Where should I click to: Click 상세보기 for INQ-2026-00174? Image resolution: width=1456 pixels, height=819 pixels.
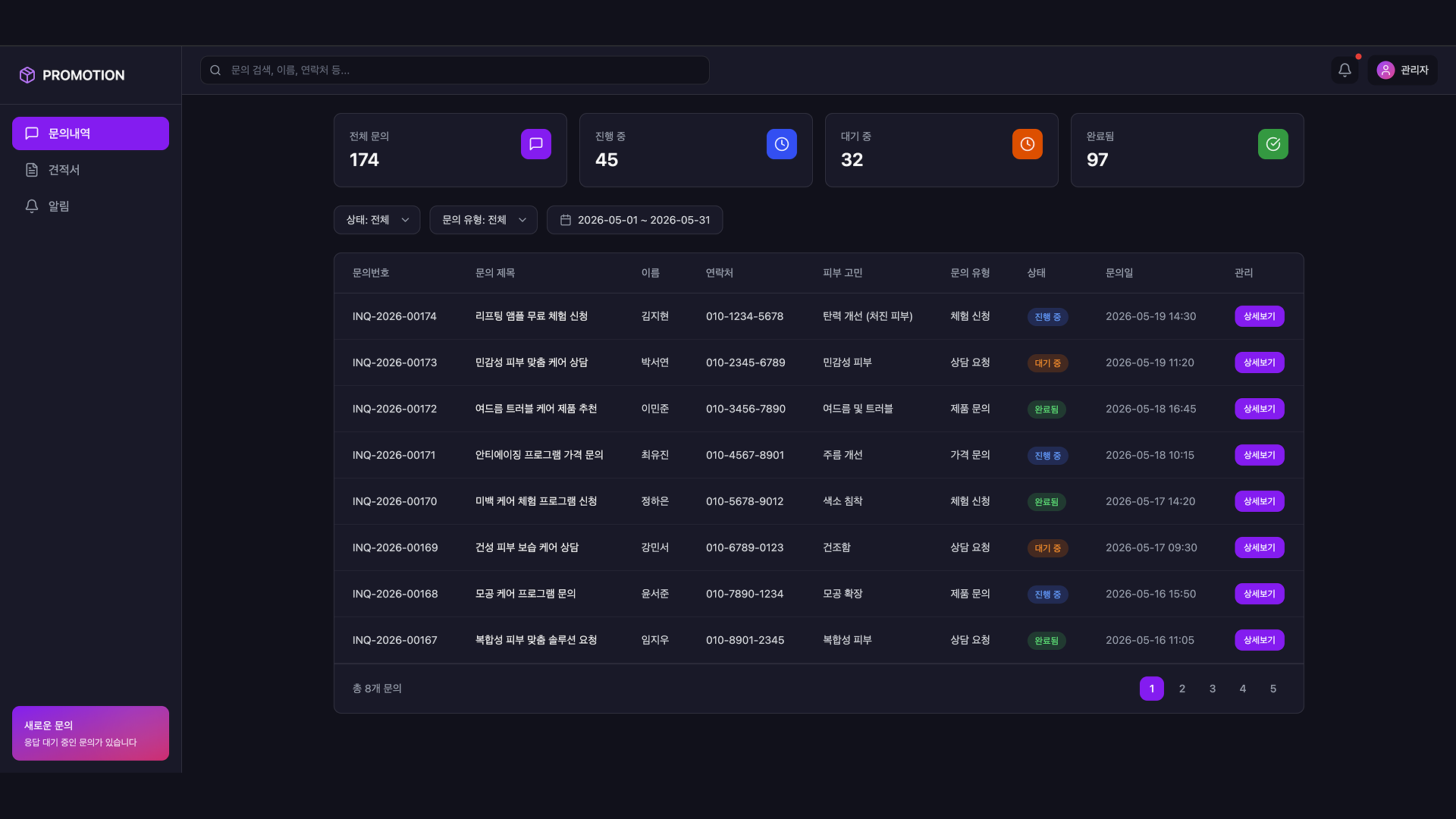[x=1260, y=316]
